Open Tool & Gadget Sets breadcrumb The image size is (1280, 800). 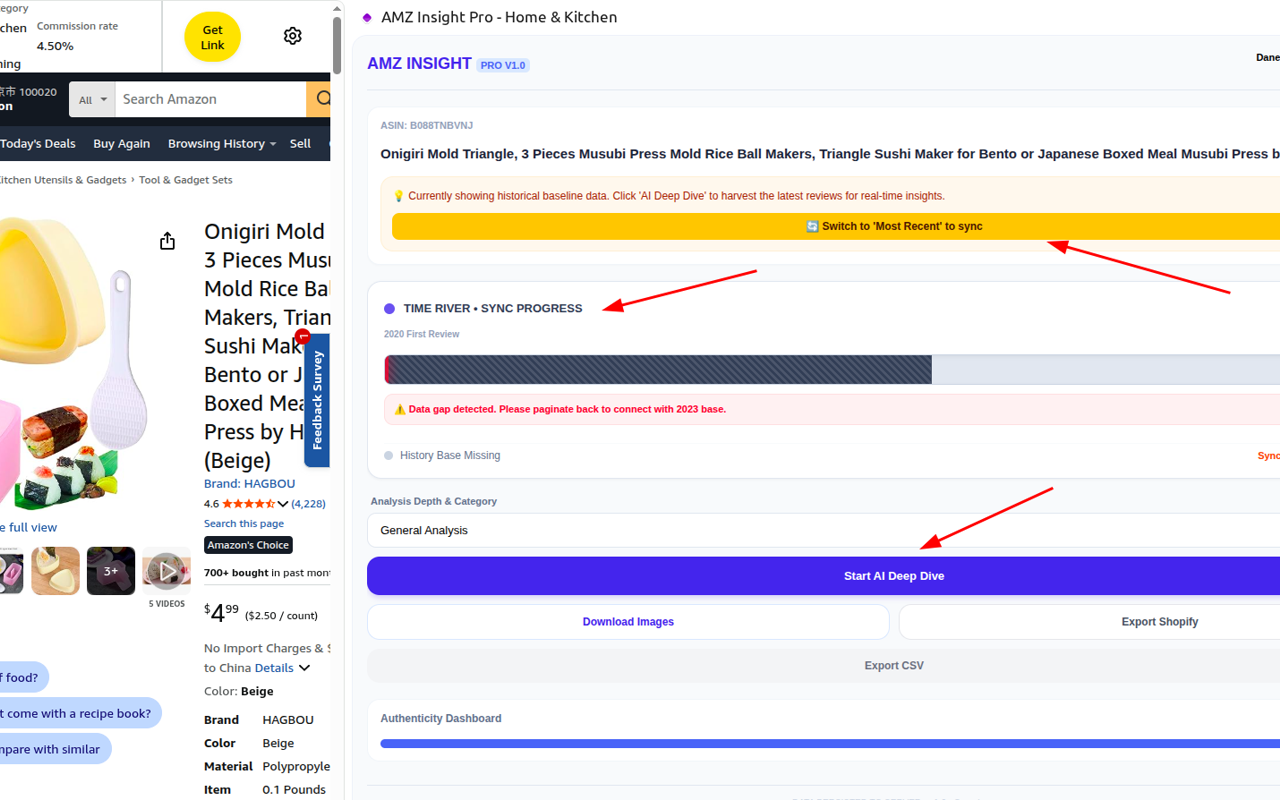pyautogui.click(x=186, y=180)
